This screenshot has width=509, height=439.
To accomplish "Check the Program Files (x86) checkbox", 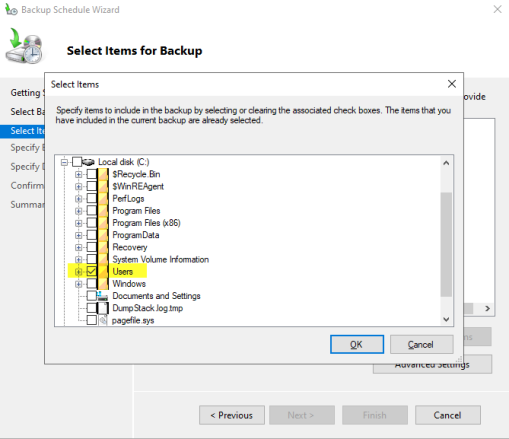I will 92,223.
